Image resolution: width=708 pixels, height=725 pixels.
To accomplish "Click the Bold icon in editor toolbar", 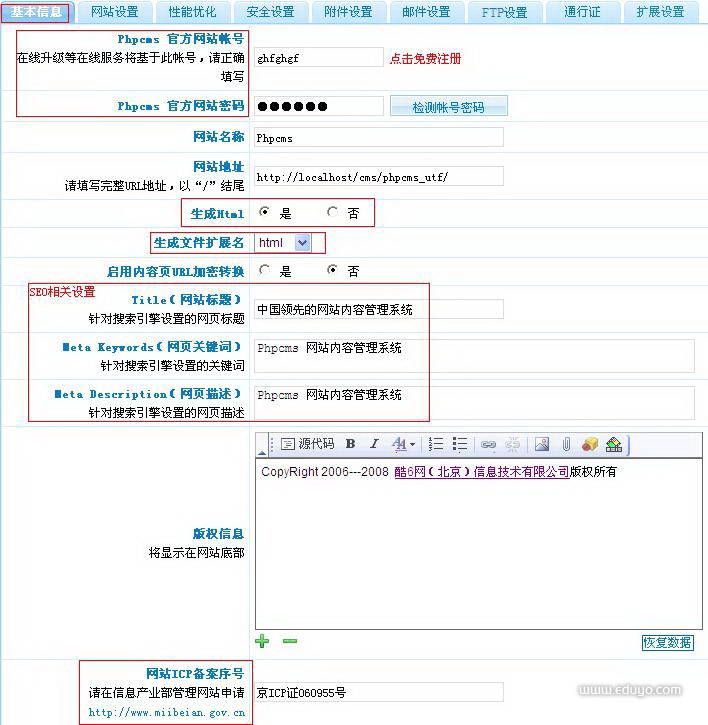I will pyautogui.click(x=350, y=444).
